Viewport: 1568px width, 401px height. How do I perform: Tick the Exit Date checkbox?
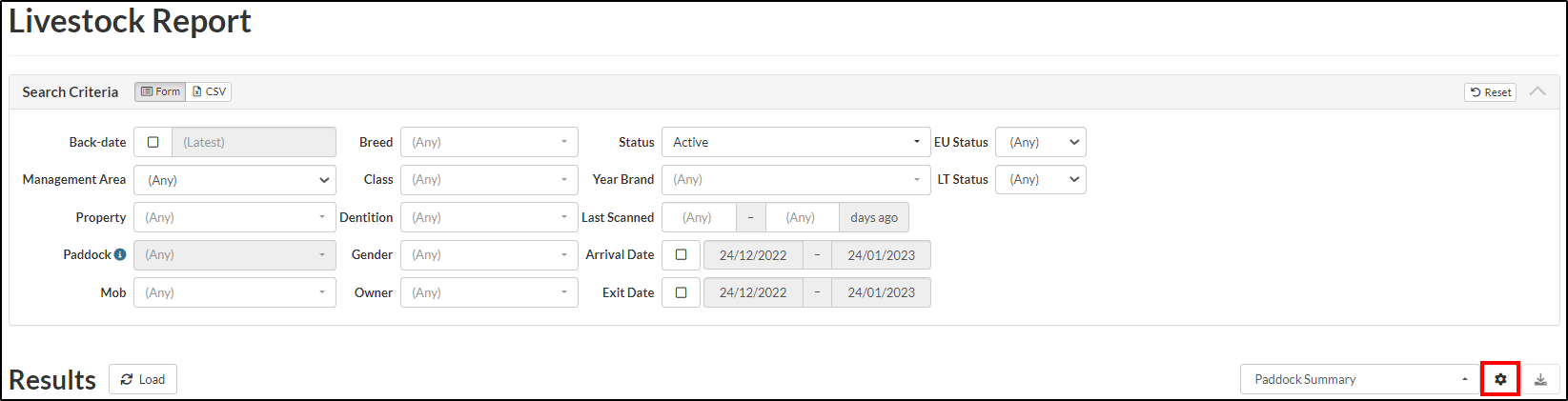click(x=681, y=292)
